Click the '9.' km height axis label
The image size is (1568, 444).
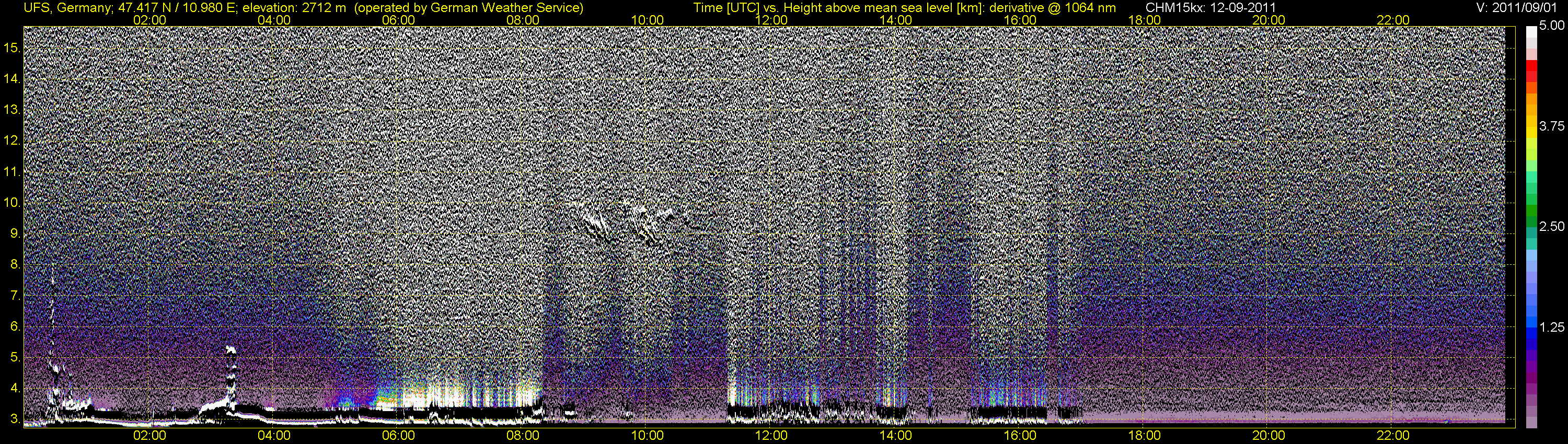click(x=15, y=233)
